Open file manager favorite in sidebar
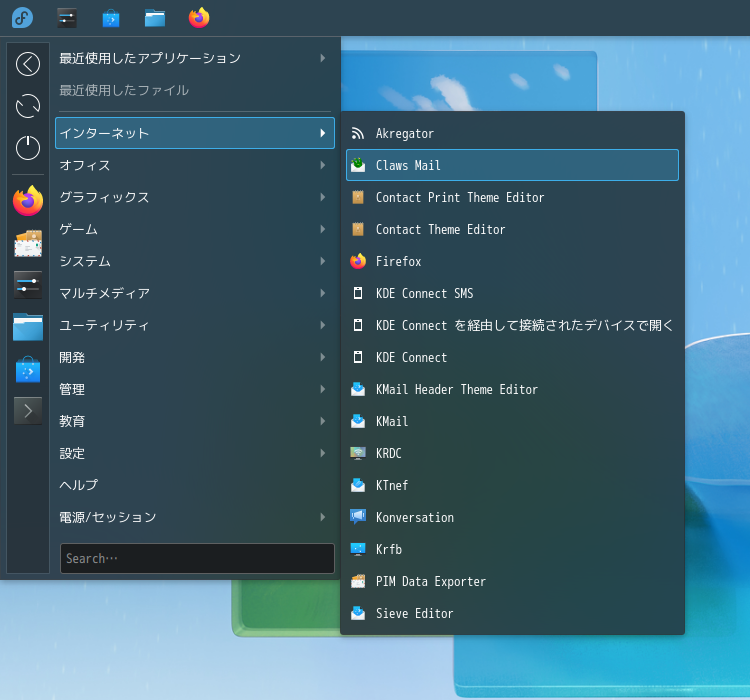Image resolution: width=750 pixels, height=700 pixels. coord(28,327)
